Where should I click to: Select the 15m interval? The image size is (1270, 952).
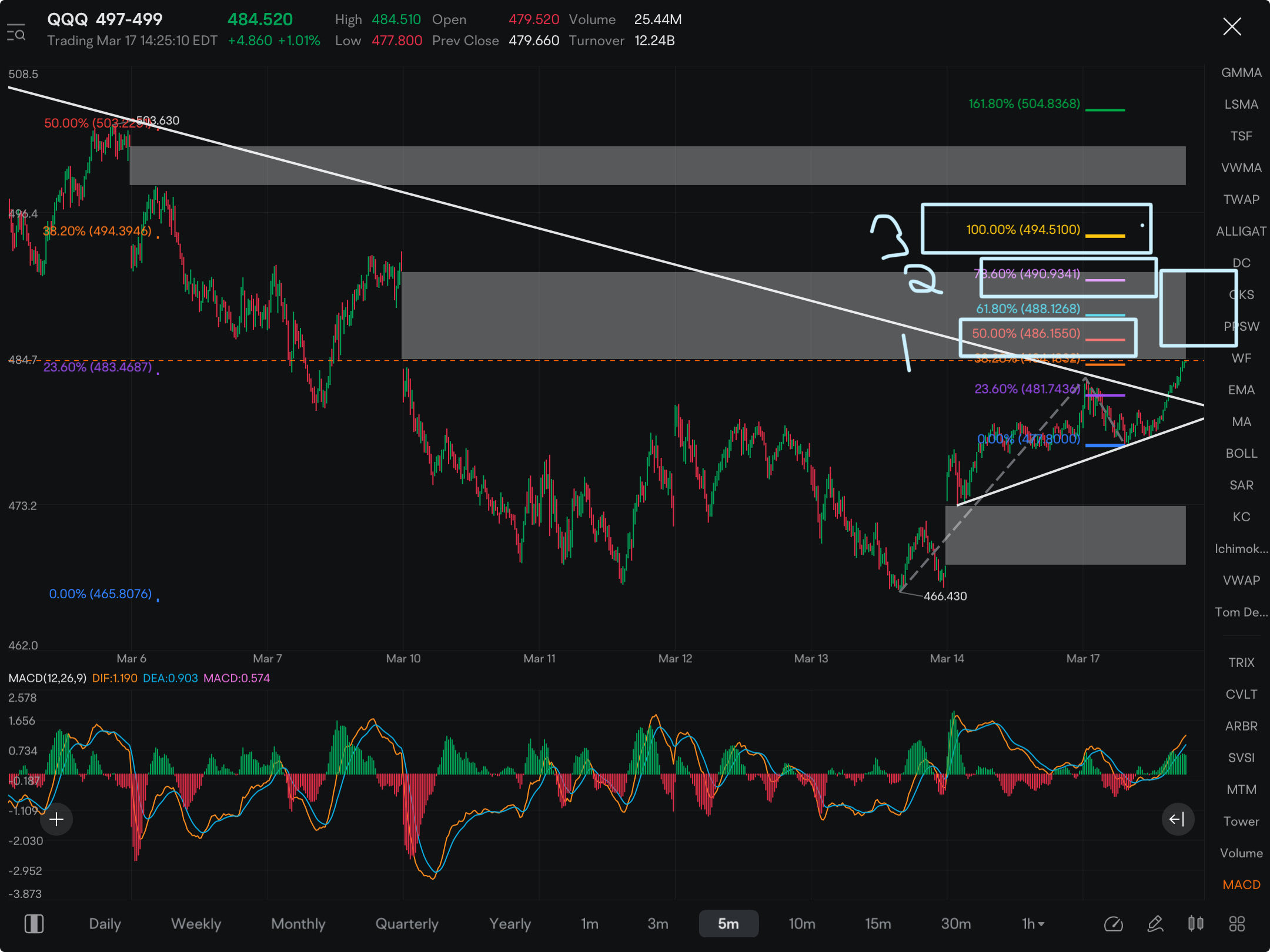coord(878,924)
